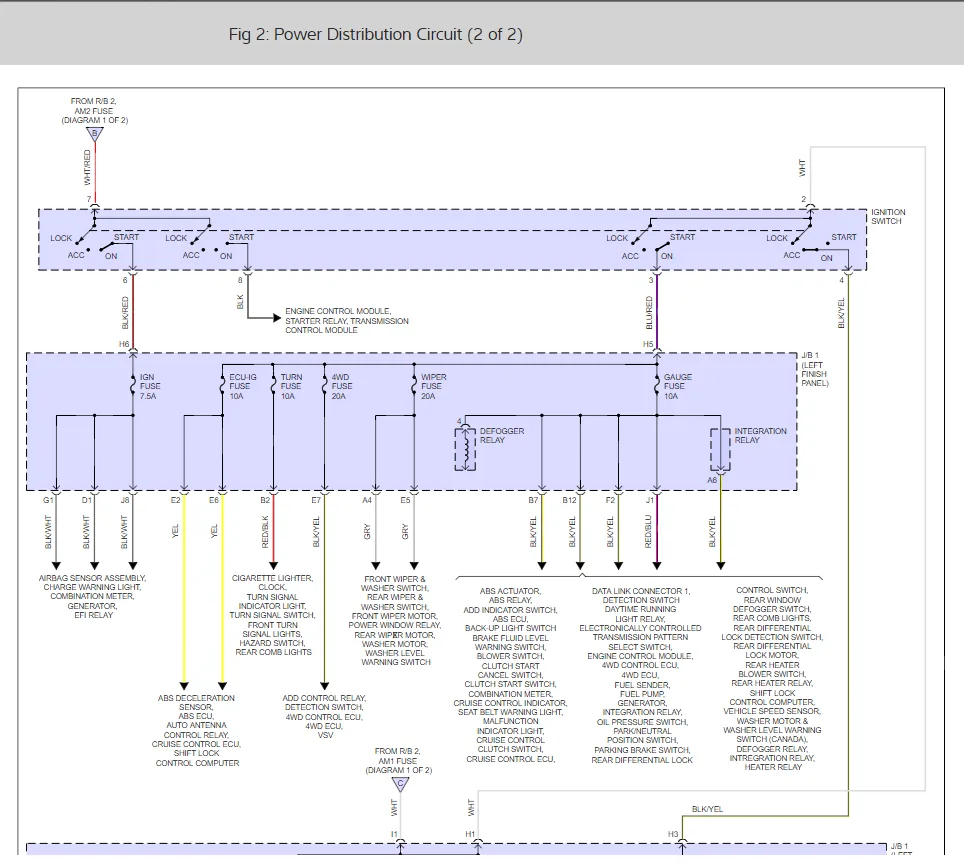Click the ECU-IG FUSE 10A label
Viewport: 964px width, 865px height.
(x=242, y=387)
